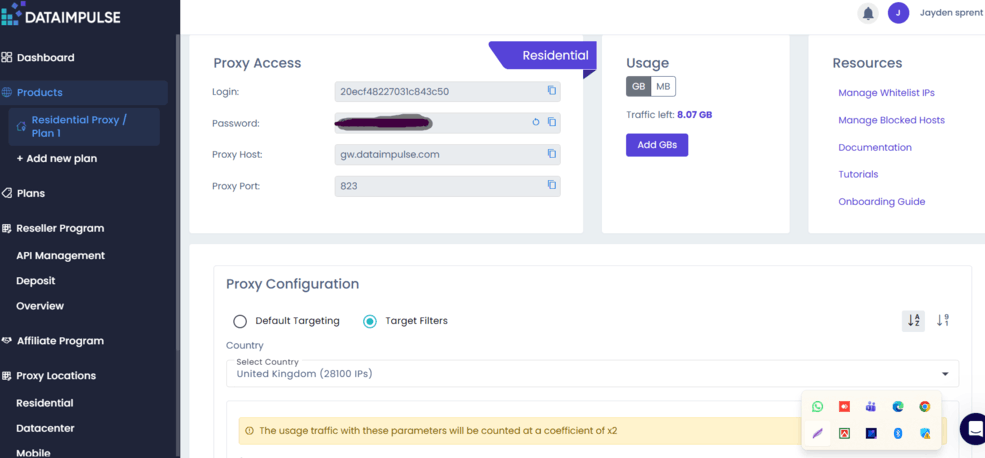985x458 pixels.
Task: Open the notifications bell
Action: pos(868,13)
